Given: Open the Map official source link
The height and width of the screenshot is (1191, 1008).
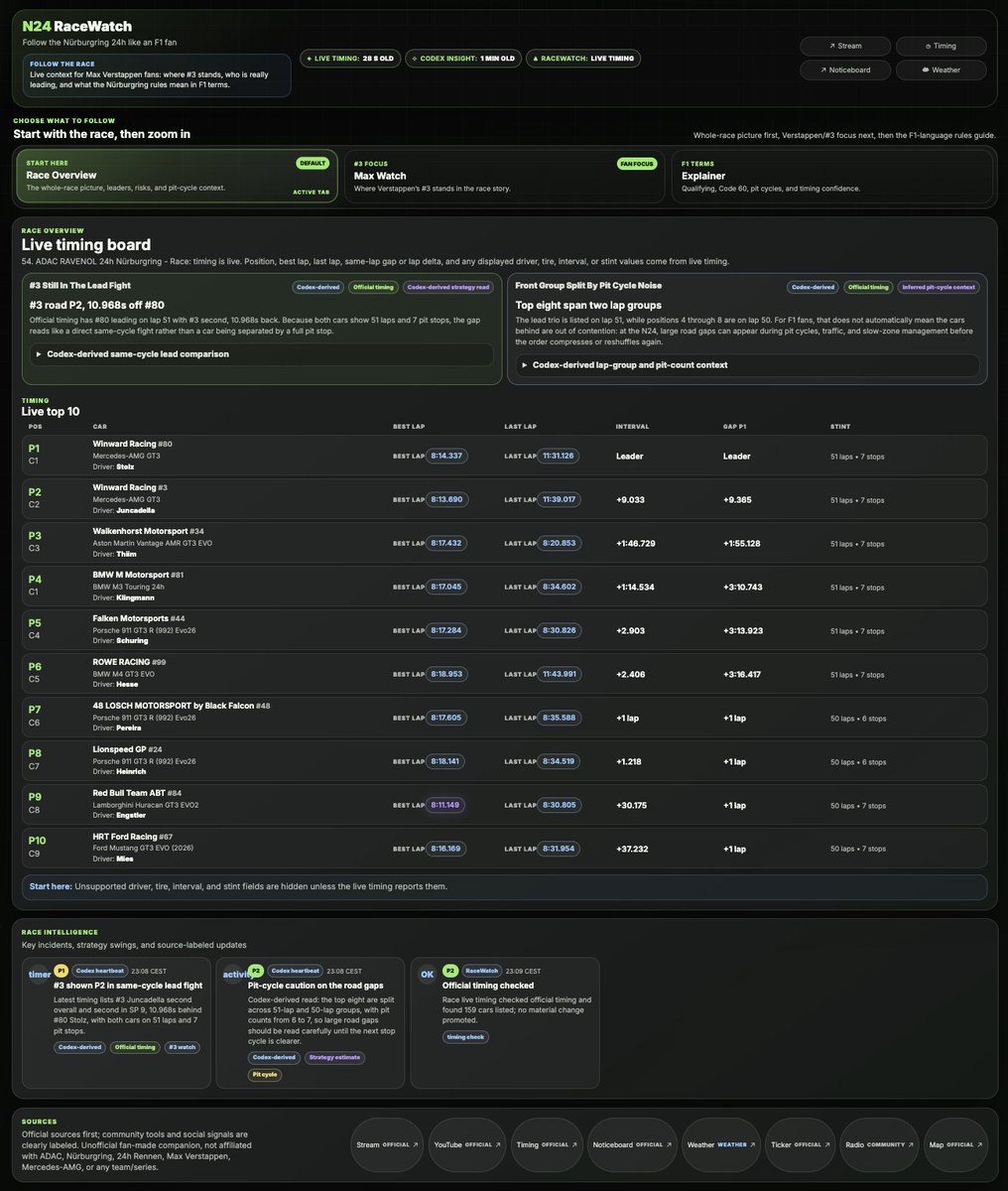Looking at the screenshot, I should (956, 1144).
